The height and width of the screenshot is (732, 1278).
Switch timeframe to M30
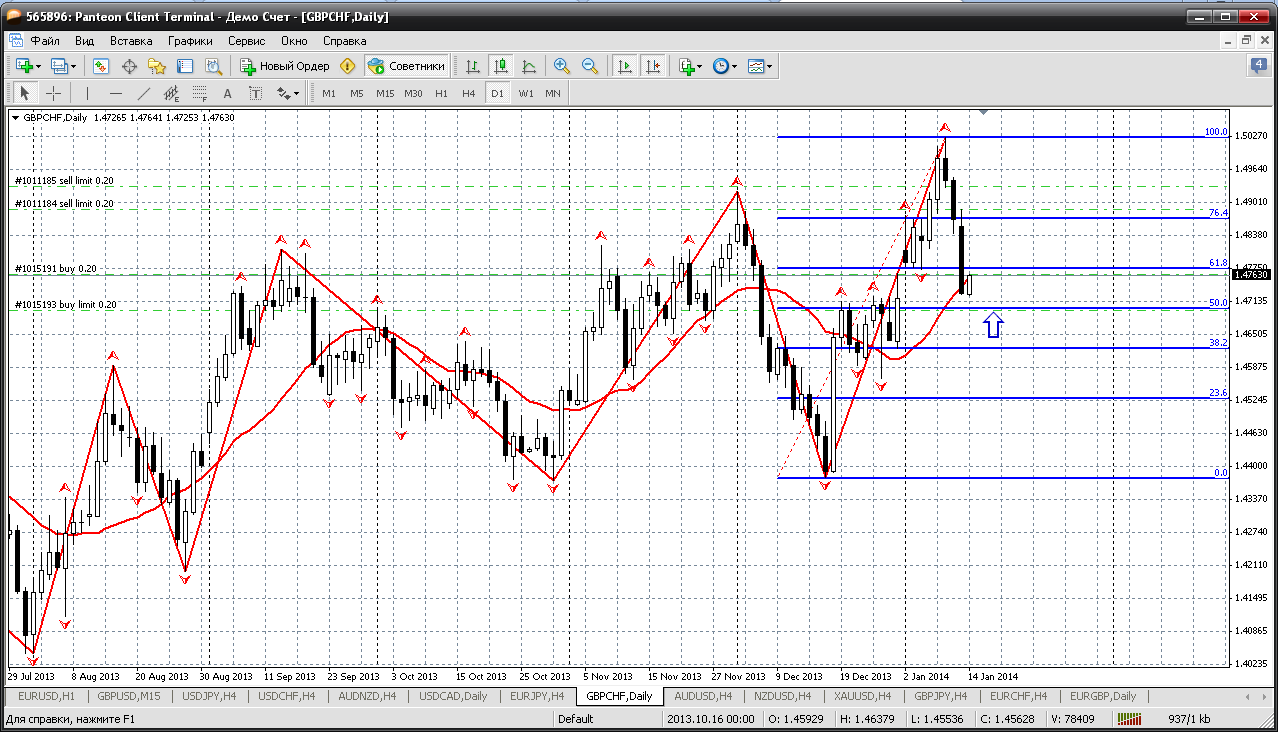[x=413, y=93]
